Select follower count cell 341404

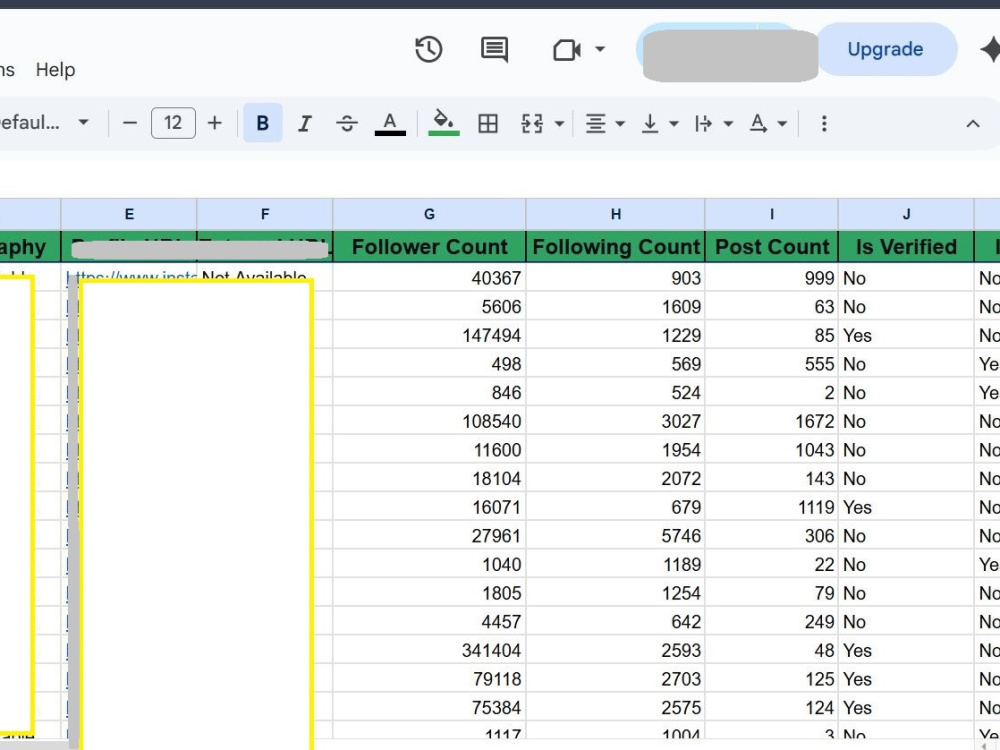click(429, 651)
